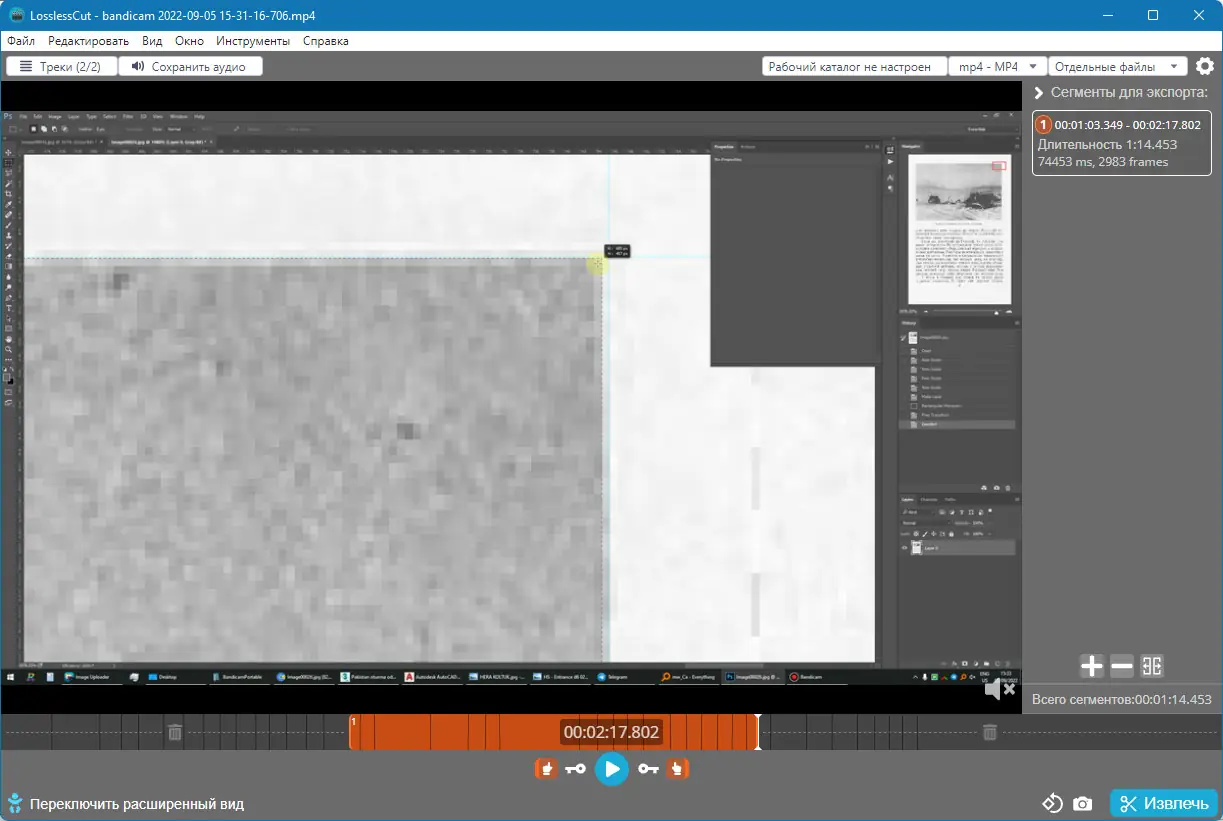Open the 'Редактировать' menu
The width and height of the screenshot is (1223, 821).
[88, 41]
